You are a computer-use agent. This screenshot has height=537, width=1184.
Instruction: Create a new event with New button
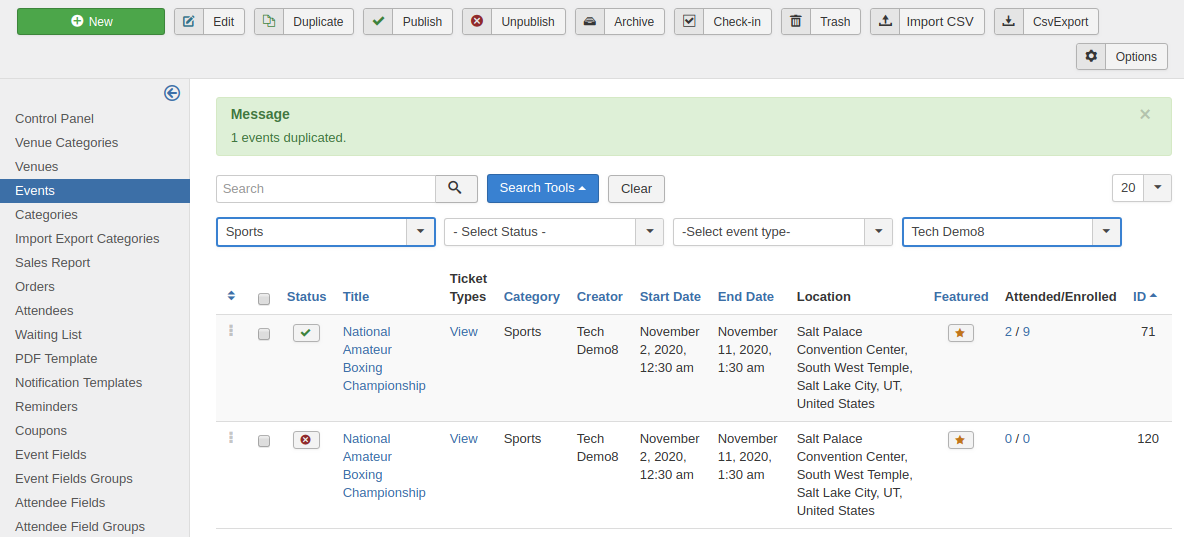91,21
